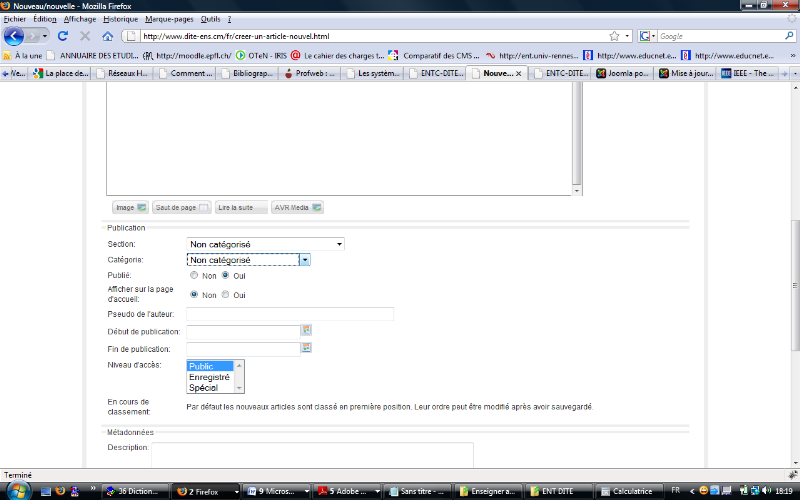Open the À la une feed bookmark
Screen dimensions: 800x500
[22, 56]
